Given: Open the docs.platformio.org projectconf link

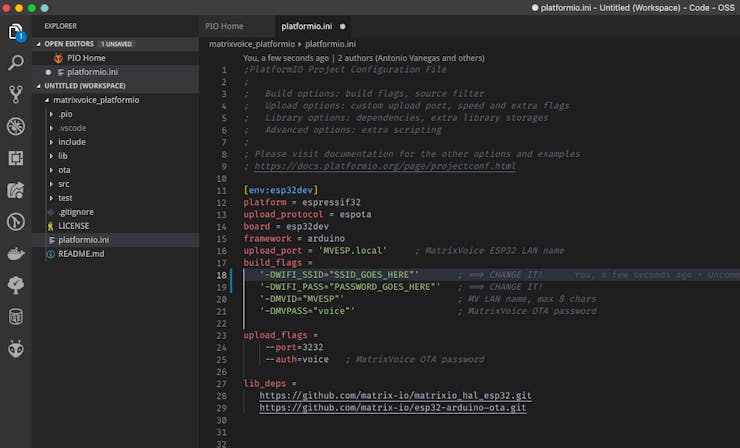Looking at the screenshot, I should point(385,166).
